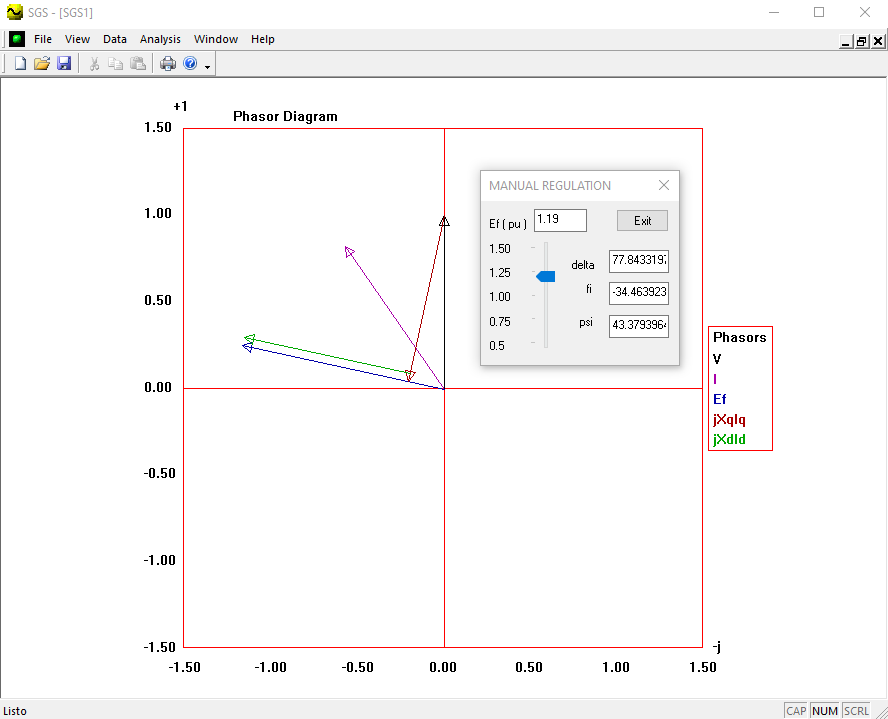
Task: Click the NUM status bar indicator
Action: coord(825,711)
